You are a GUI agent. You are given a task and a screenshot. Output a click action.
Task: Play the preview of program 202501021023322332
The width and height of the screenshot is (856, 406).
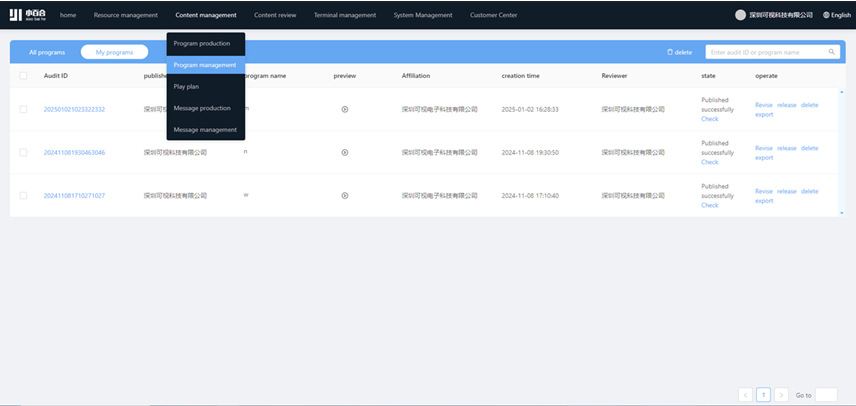point(345,109)
